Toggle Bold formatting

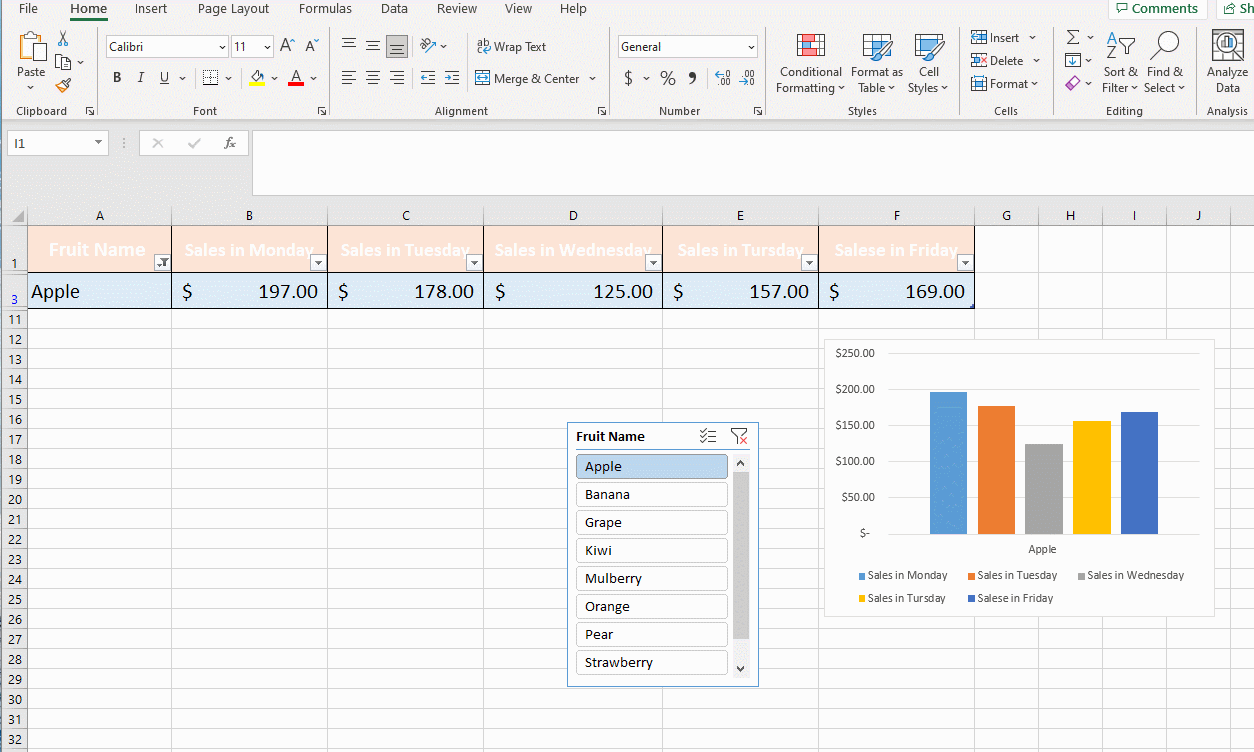[x=117, y=78]
